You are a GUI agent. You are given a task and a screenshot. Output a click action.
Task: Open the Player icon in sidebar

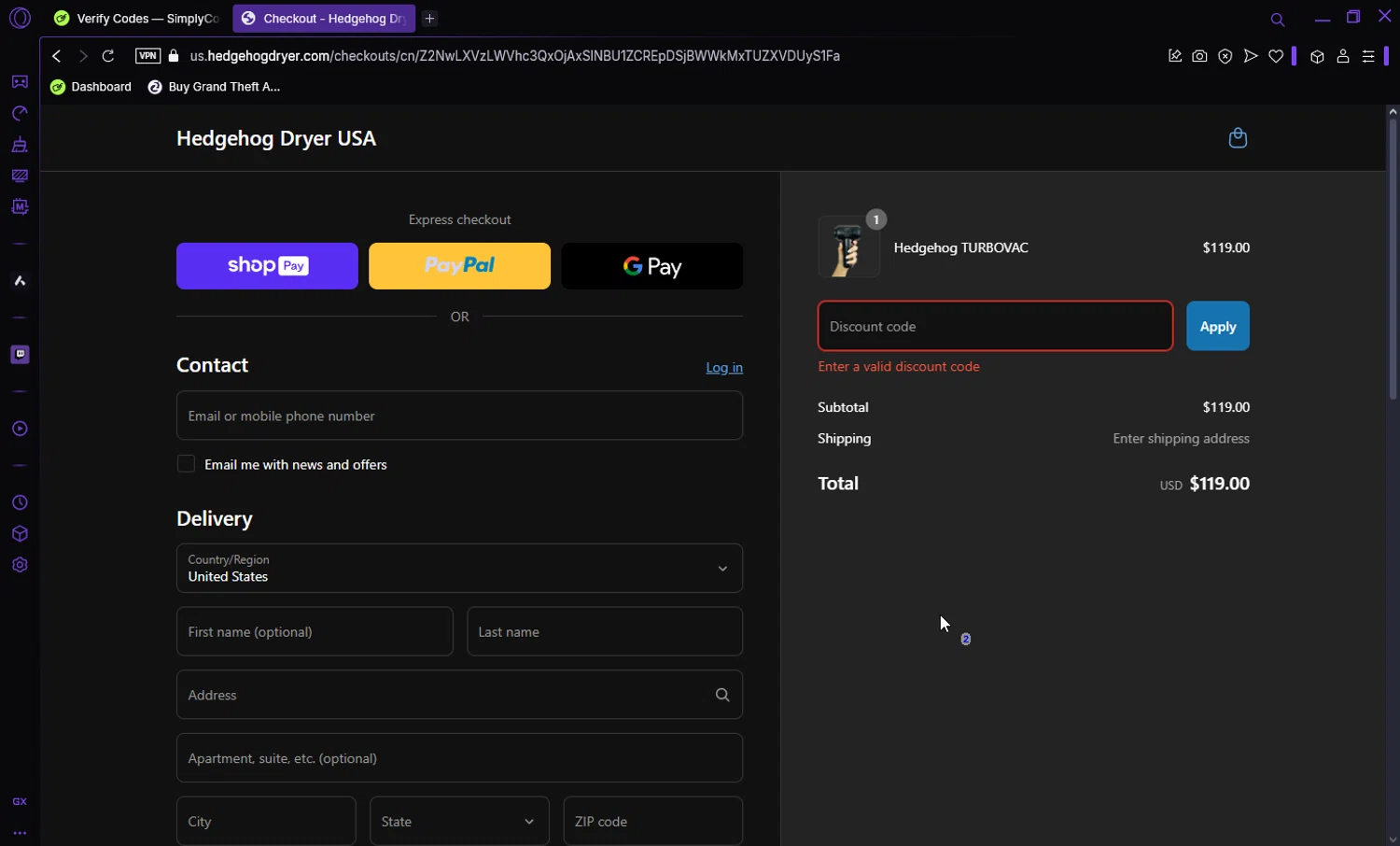click(20, 429)
